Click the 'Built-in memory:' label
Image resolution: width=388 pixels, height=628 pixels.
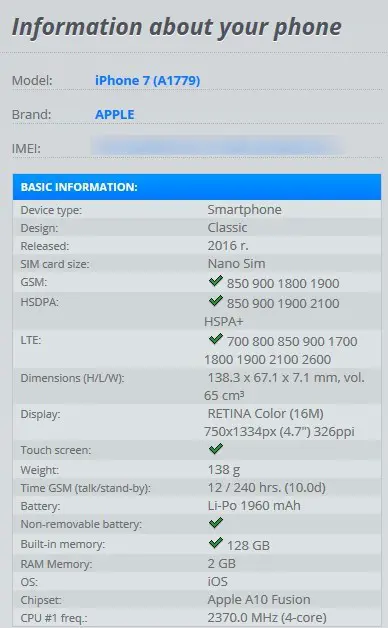[62, 544]
